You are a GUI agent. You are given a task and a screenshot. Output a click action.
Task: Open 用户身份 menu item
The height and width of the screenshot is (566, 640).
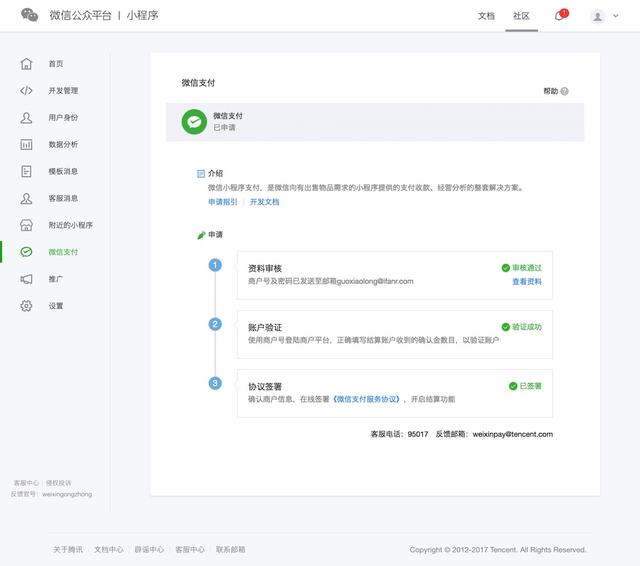(63, 118)
